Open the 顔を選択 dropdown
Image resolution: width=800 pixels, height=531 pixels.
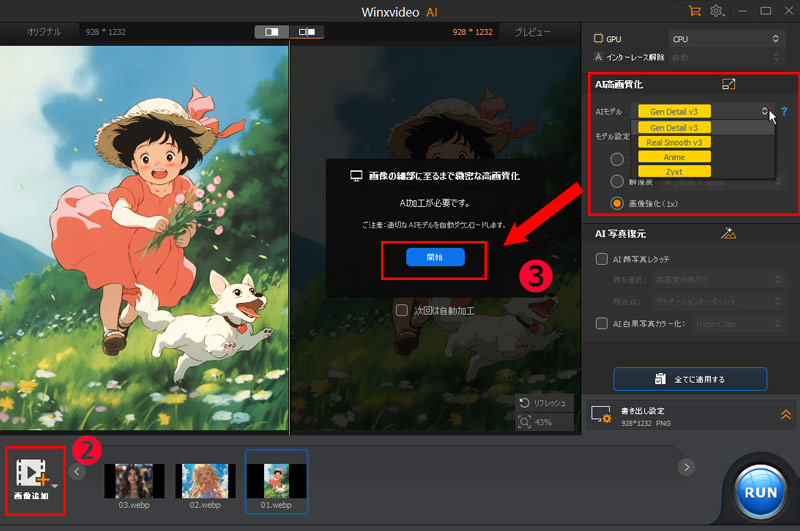pyautogui.click(x=718, y=280)
